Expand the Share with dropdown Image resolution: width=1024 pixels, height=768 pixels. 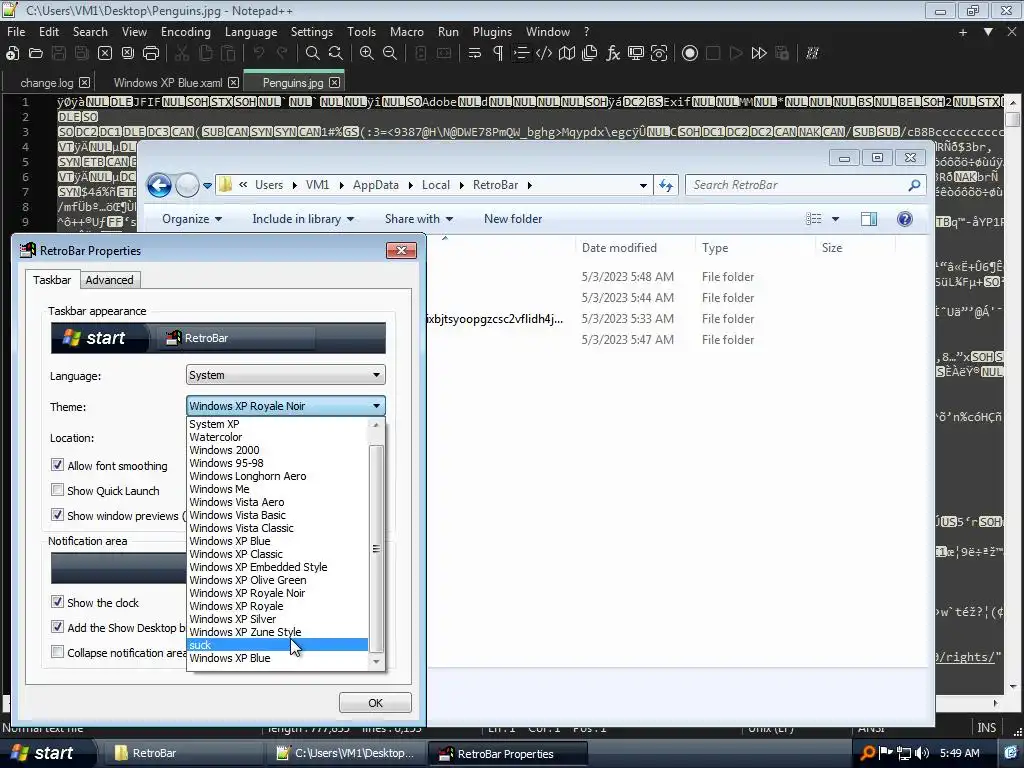point(419,219)
